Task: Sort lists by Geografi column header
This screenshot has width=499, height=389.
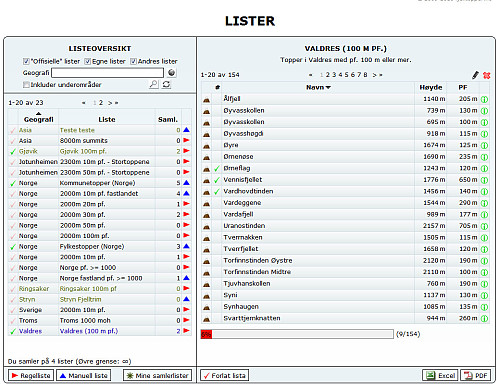Action: (x=39, y=119)
